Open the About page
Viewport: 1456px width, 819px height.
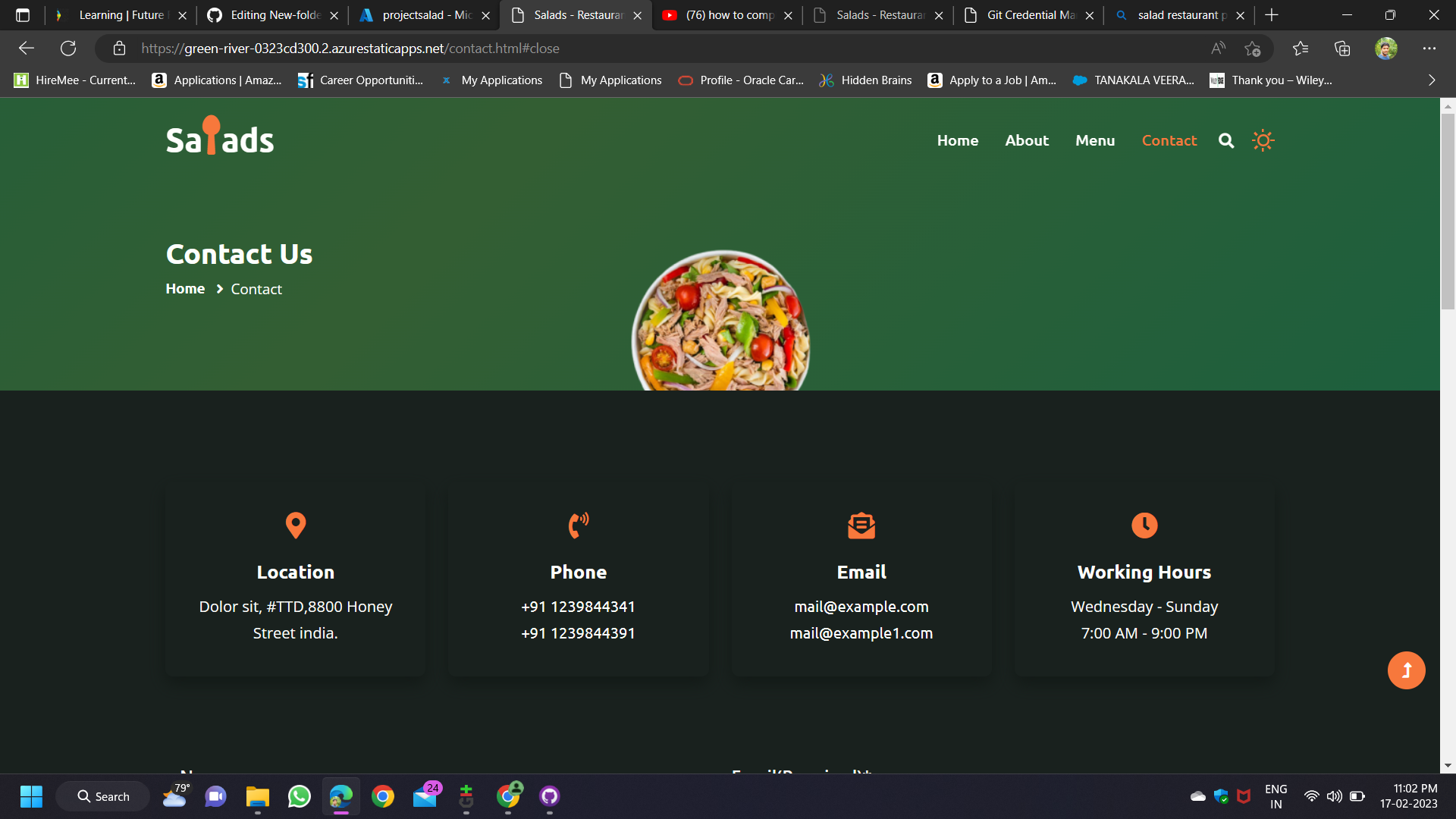click(x=1027, y=140)
